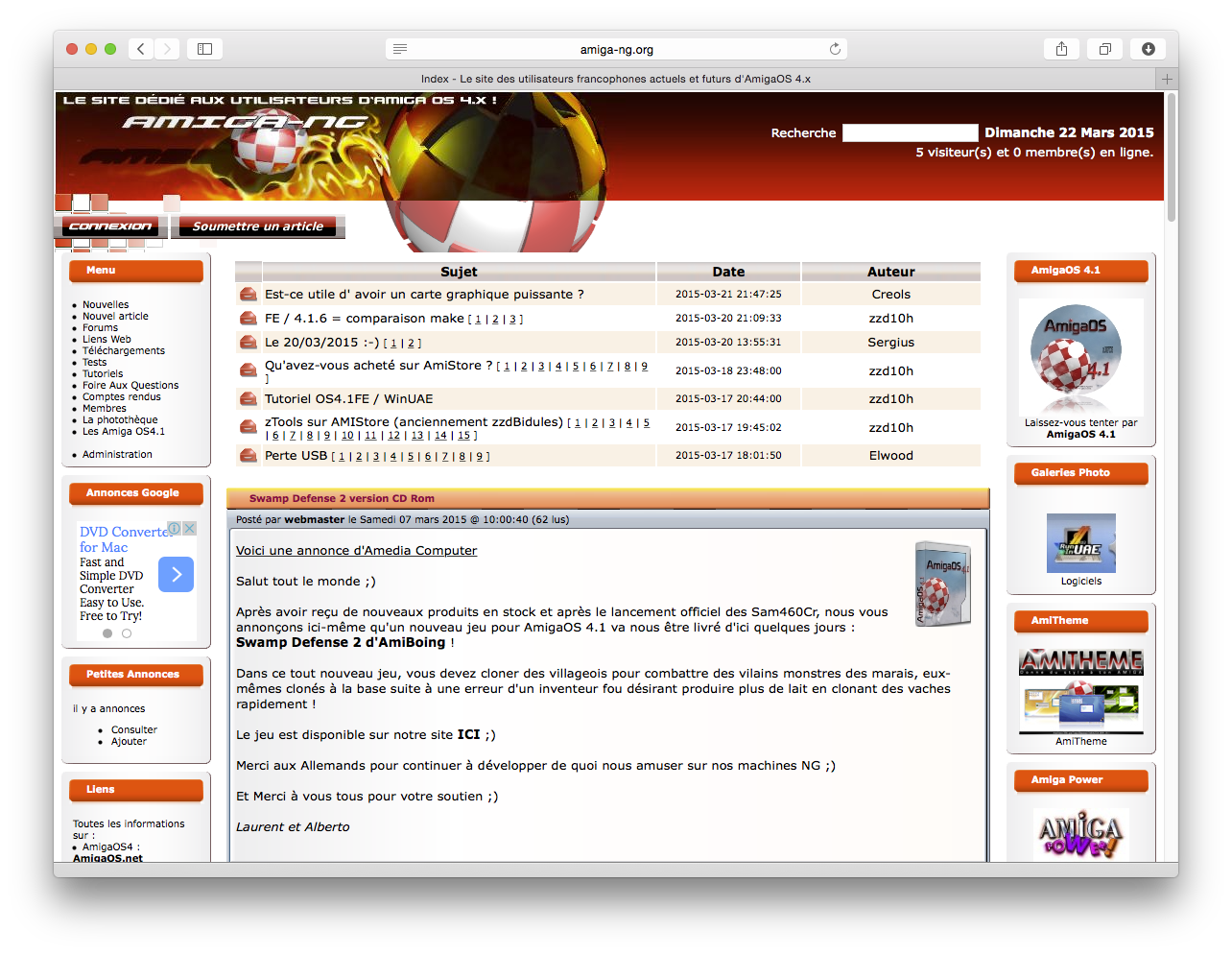
Task: Open Voici une annonce d'Amedia Computer link
Action: click(356, 550)
